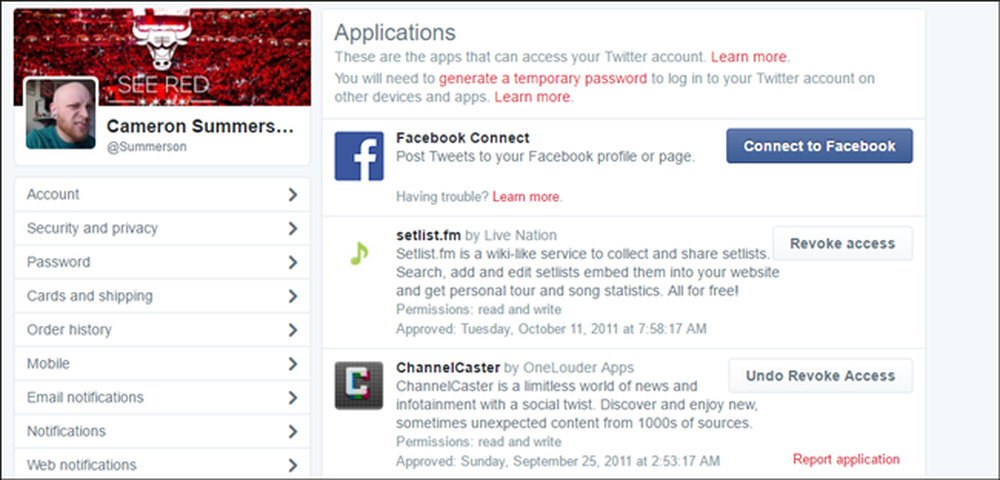Viewport: 1000px width, 480px height.
Task: Click the Report application link
Action: 846,459
